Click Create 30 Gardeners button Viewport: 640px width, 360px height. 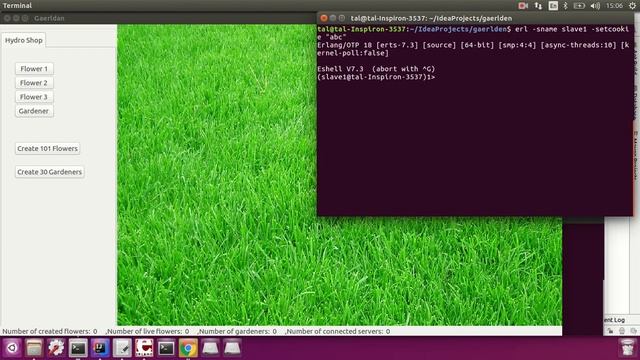point(49,172)
